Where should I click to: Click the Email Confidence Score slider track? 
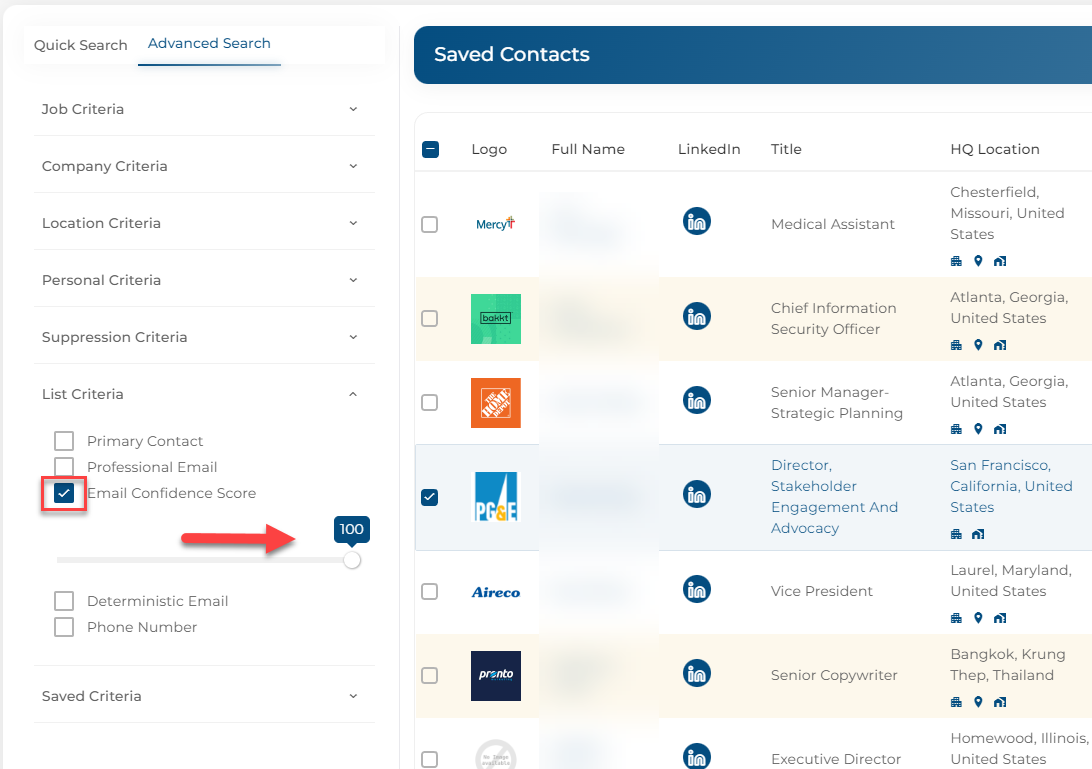204,560
